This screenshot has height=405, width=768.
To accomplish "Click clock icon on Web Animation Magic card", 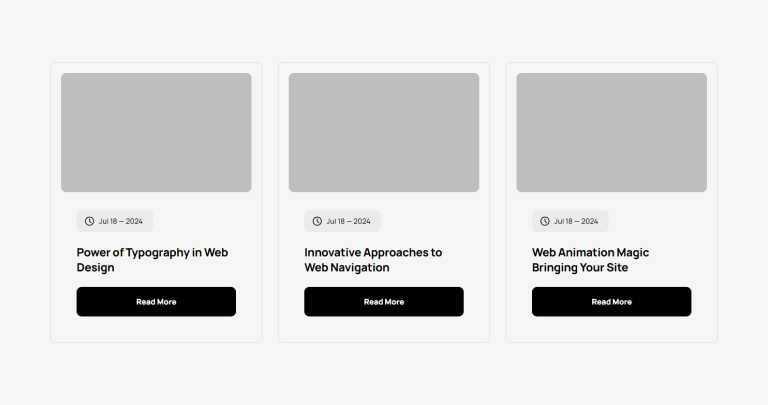I will point(545,221).
